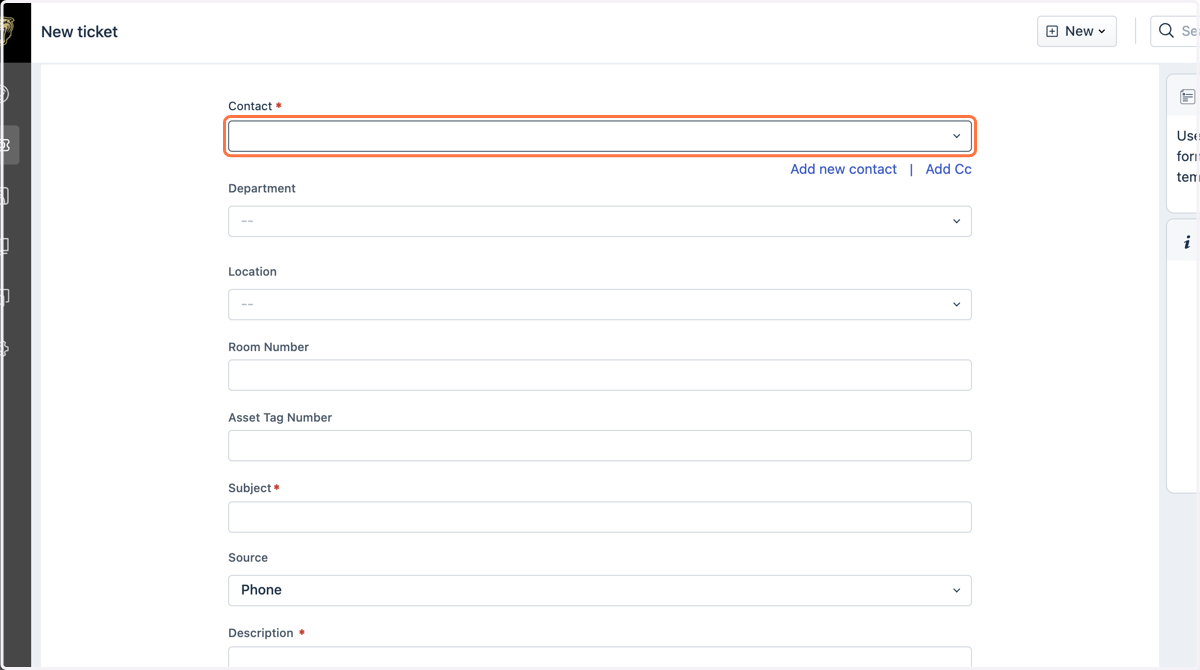The image size is (1200, 670).
Task: Open the Source dropdown showing Phone
Action: (600, 590)
